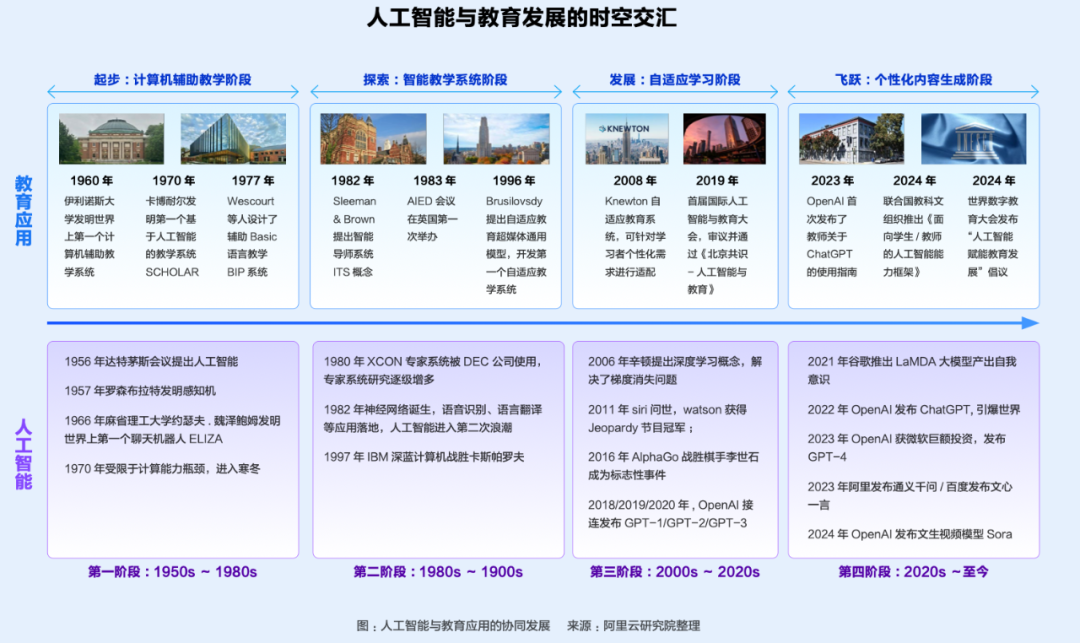Image resolution: width=1080 pixels, height=643 pixels.
Task: Click the heading 发展：自适应学习阶段
Action: tap(675, 80)
